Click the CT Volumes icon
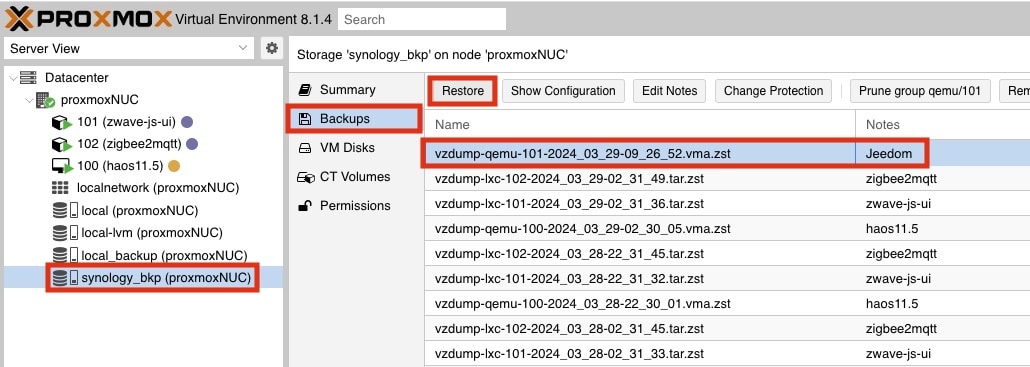The height and width of the screenshot is (367, 1030). [x=306, y=177]
